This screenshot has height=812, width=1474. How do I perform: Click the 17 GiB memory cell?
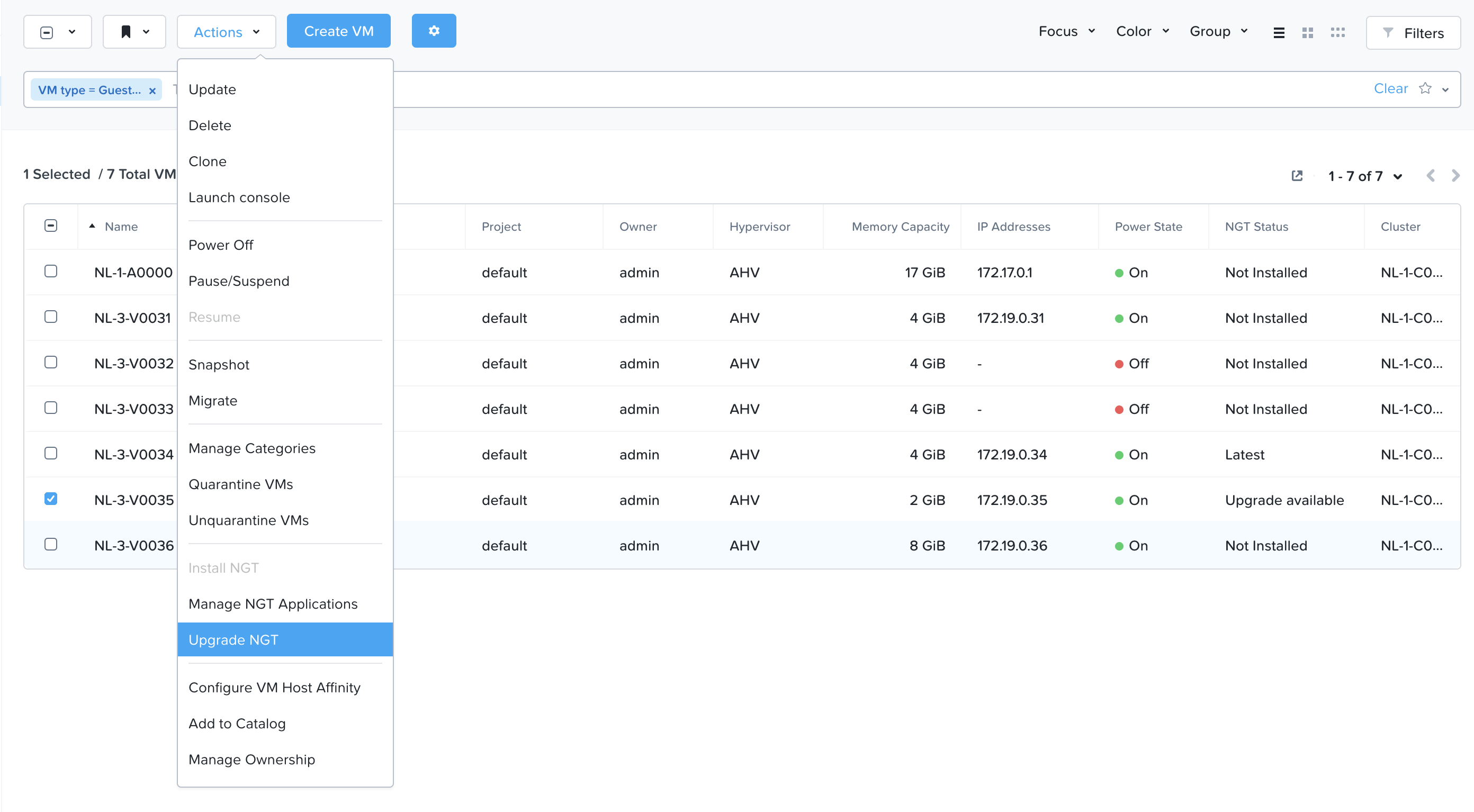(x=924, y=273)
